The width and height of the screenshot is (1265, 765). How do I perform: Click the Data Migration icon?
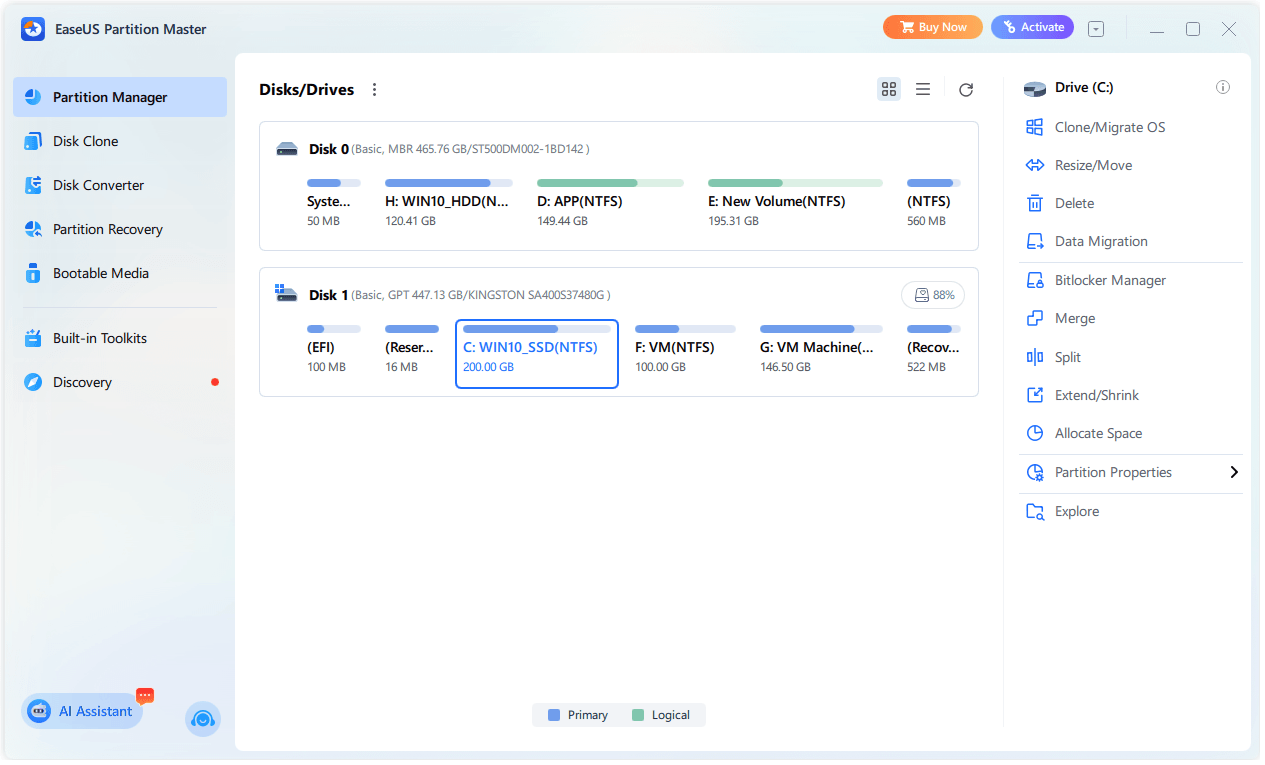pyautogui.click(x=1035, y=241)
